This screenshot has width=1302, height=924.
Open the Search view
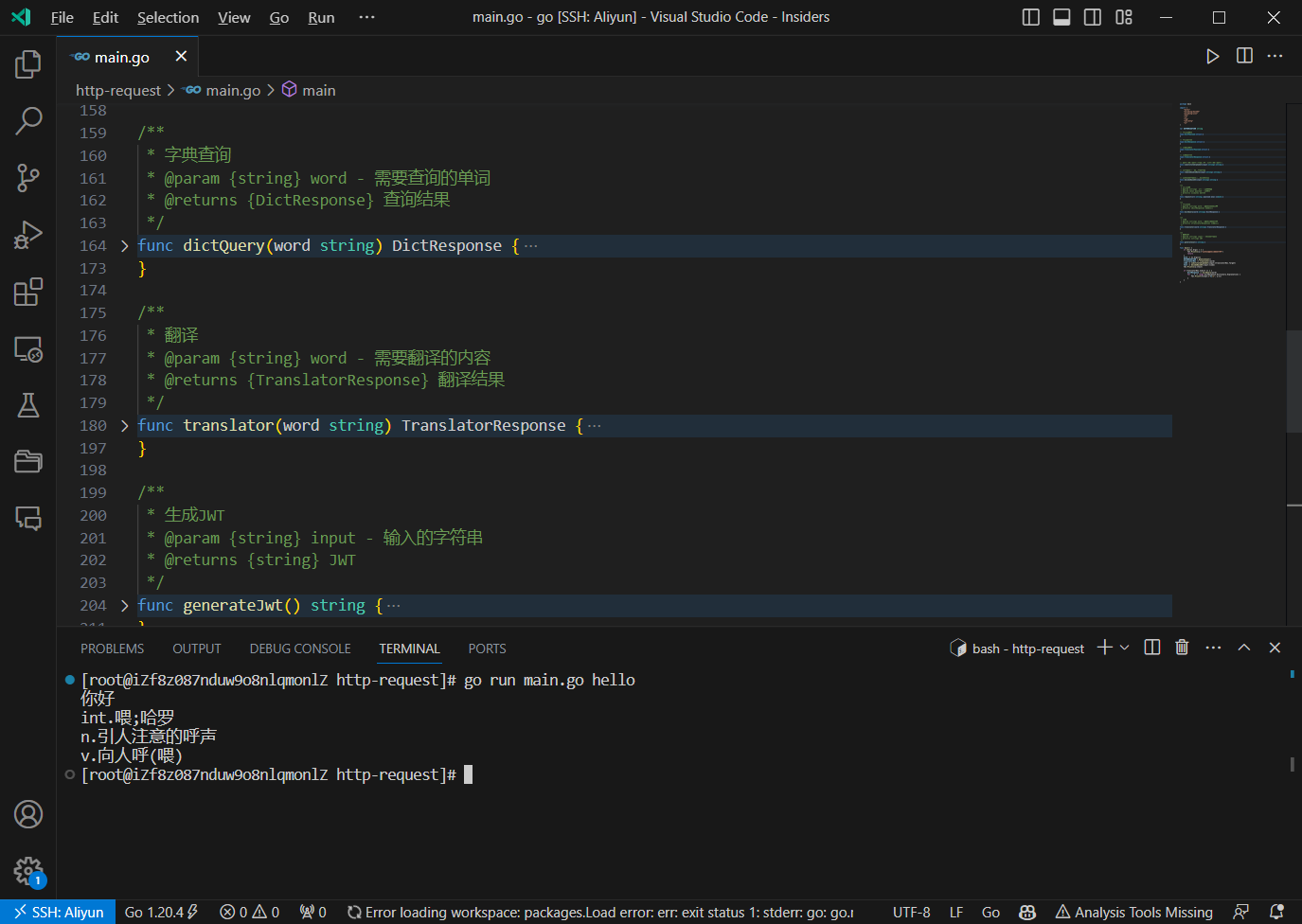click(28, 120)
